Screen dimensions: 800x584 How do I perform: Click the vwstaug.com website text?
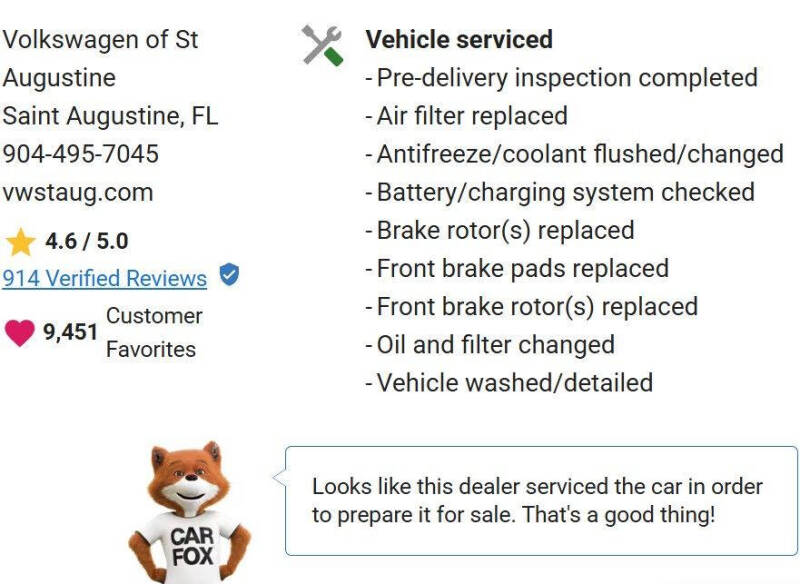(78, 192)
